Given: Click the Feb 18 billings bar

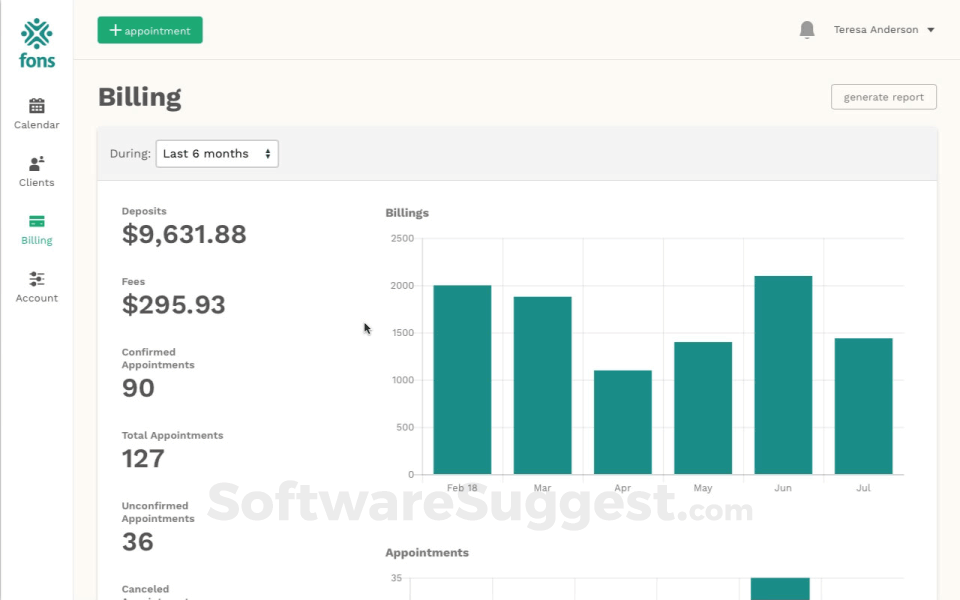Looking at the screenshot, I should [462, 380].
